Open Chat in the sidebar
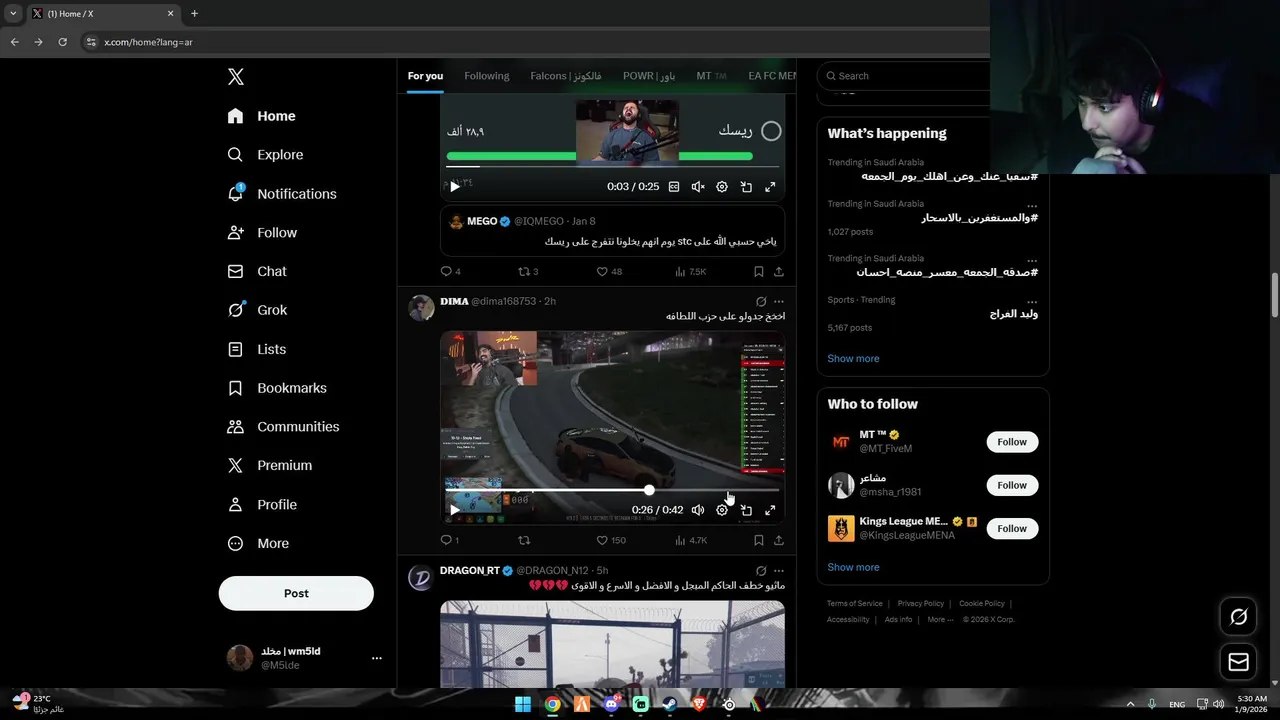Screen dimensions: 1280x720 (257, 271)
